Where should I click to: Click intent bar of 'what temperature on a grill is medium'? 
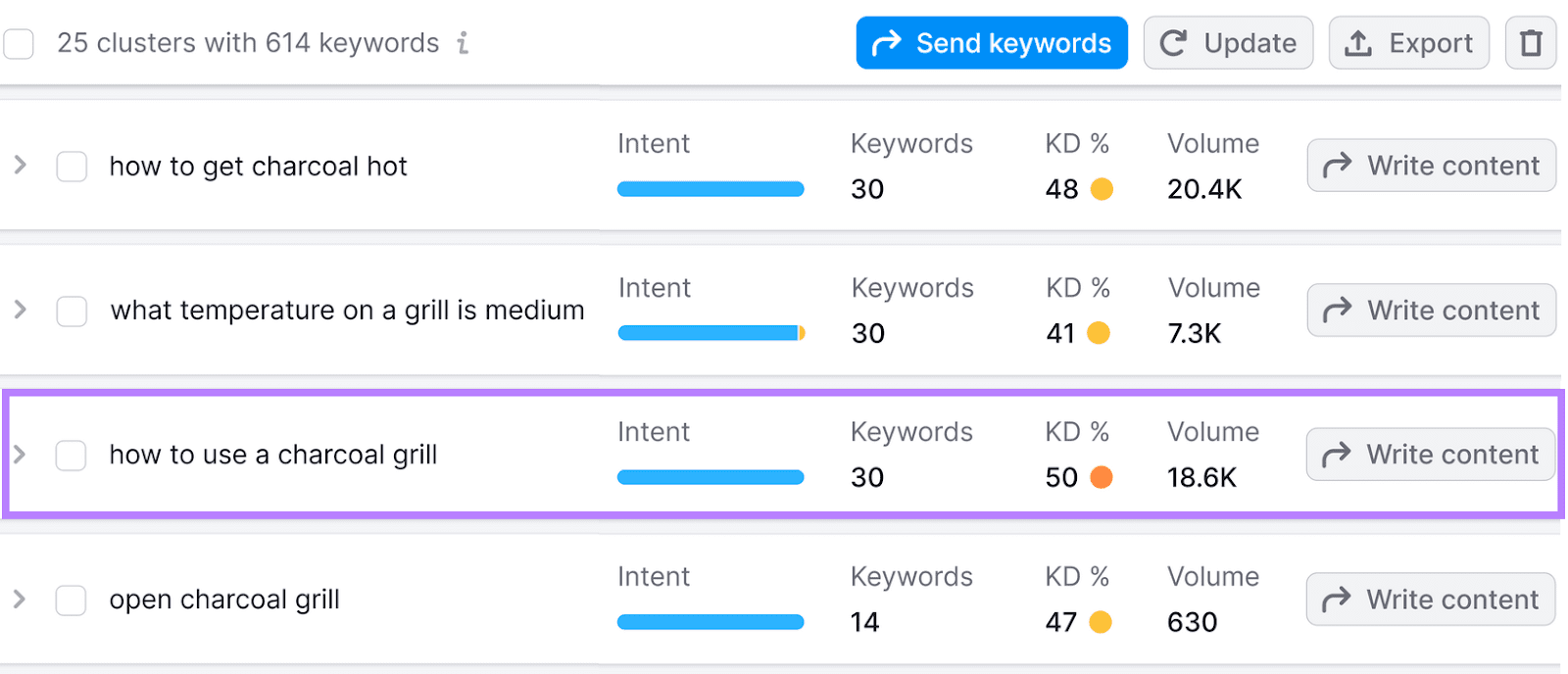711,333
